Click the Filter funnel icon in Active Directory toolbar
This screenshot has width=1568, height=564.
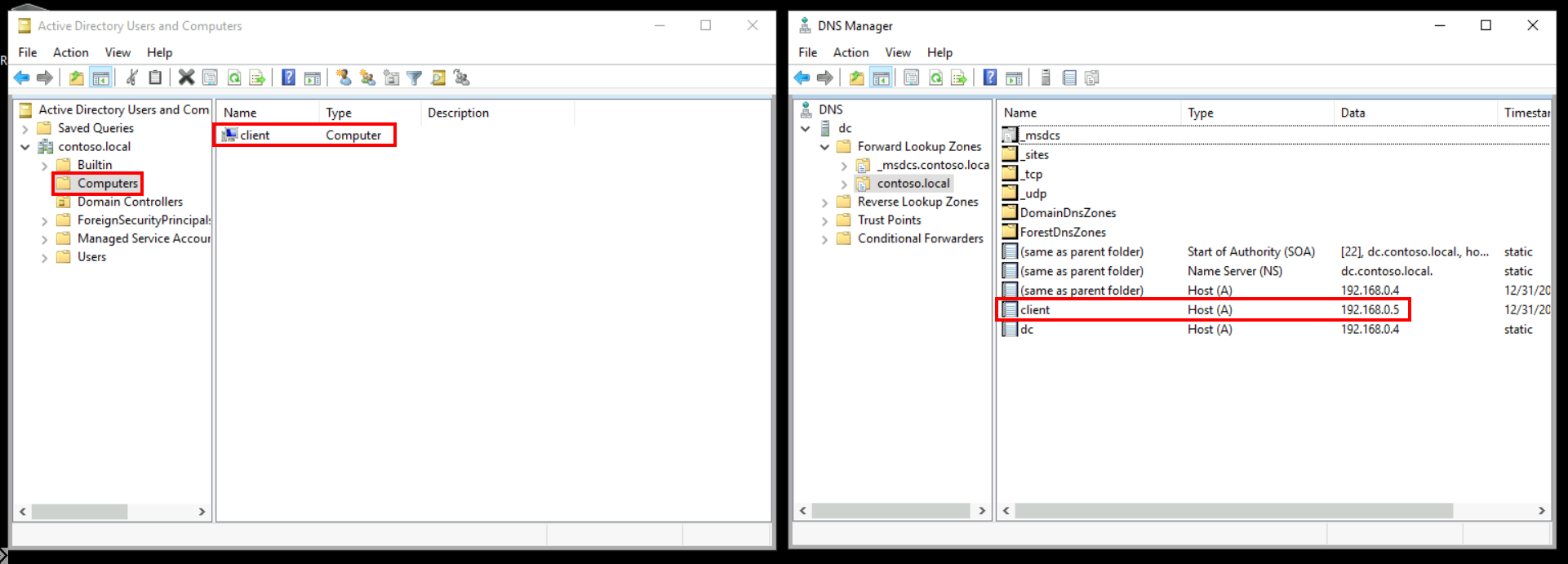tap(415, 78)
